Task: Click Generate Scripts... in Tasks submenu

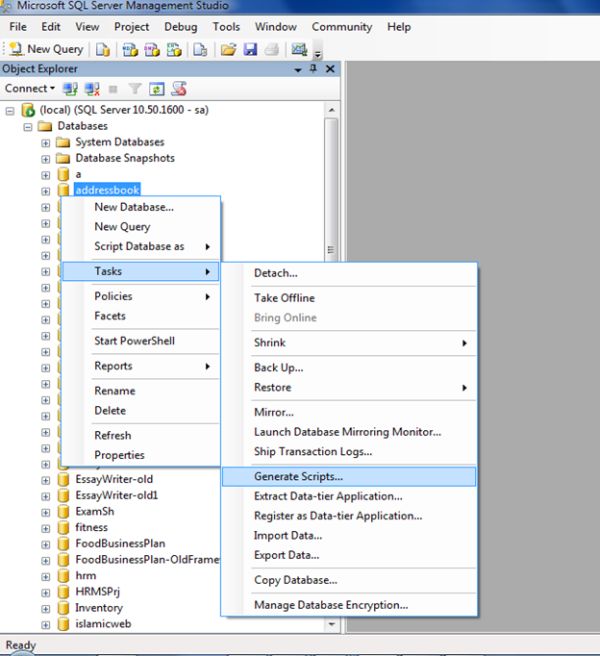Action: click(349, 477)
